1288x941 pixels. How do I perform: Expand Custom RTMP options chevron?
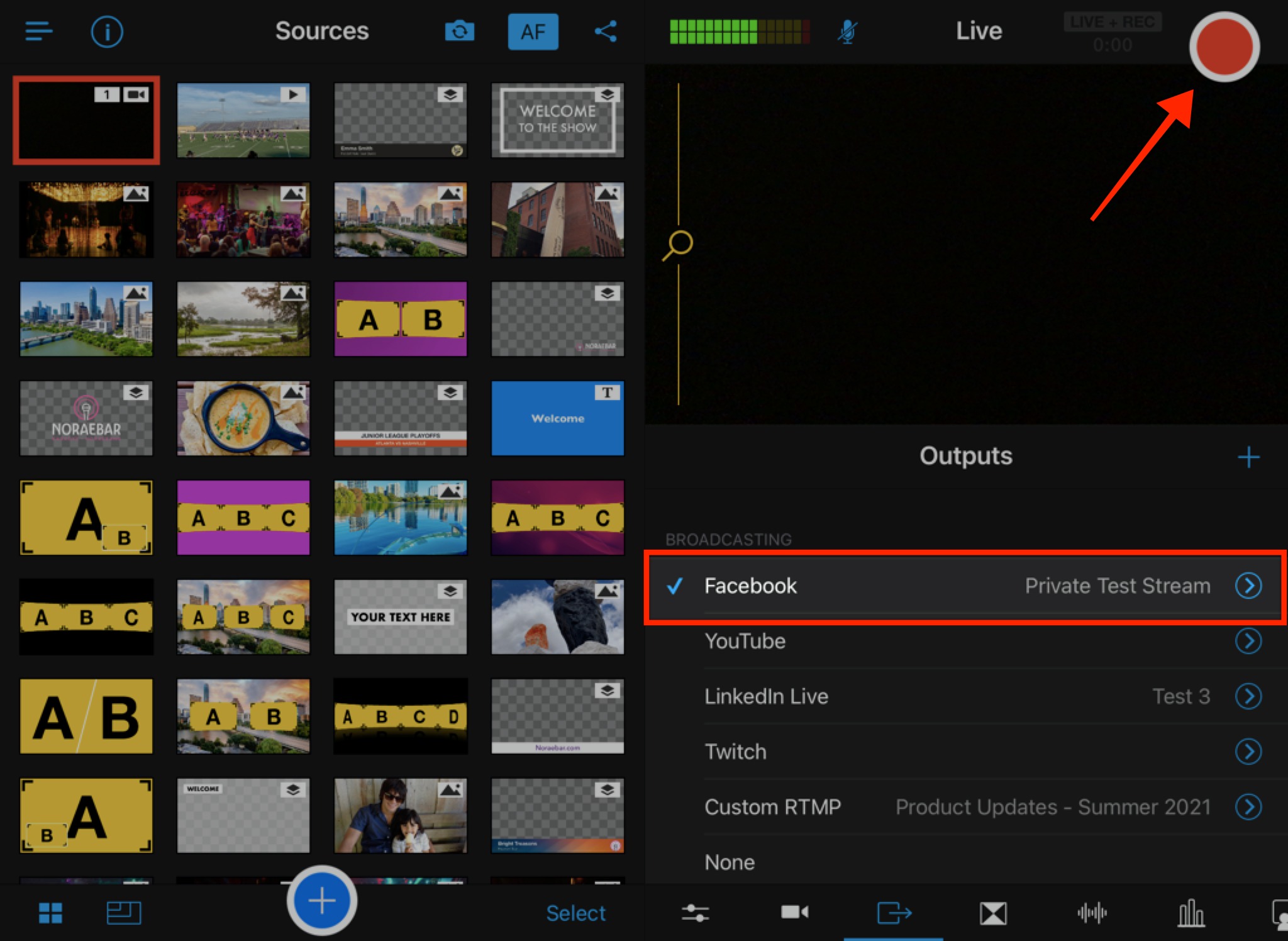click(x=1248, y=807)
